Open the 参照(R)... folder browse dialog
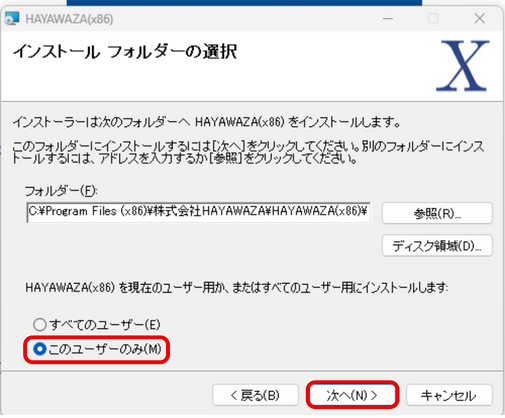This screenshot has height=418, width=505. (x=437, y=213)
